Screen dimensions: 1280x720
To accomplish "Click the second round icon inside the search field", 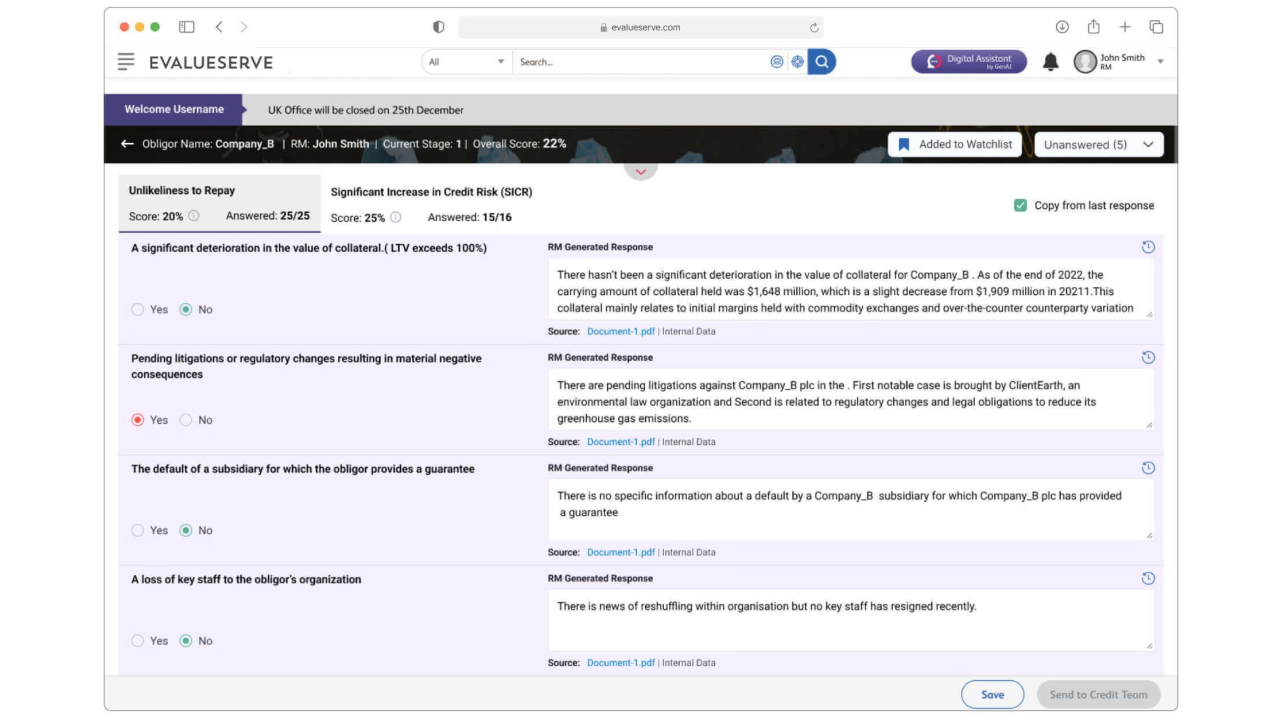I will coord(797,62).
